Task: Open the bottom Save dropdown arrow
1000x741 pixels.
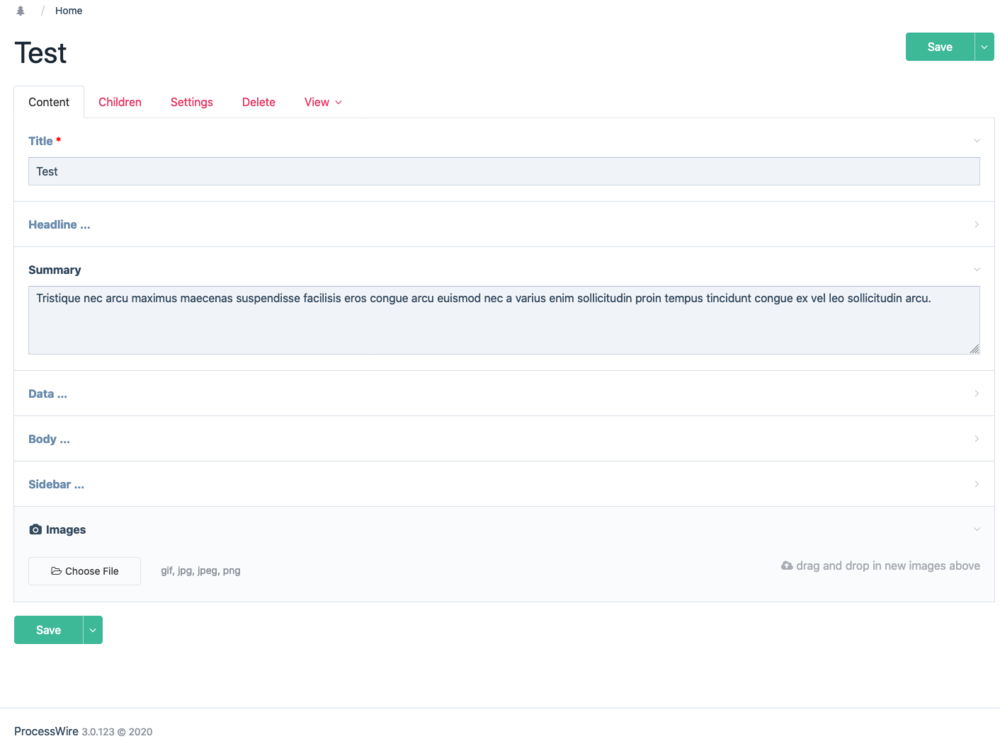Action: [x=93, y=630]
